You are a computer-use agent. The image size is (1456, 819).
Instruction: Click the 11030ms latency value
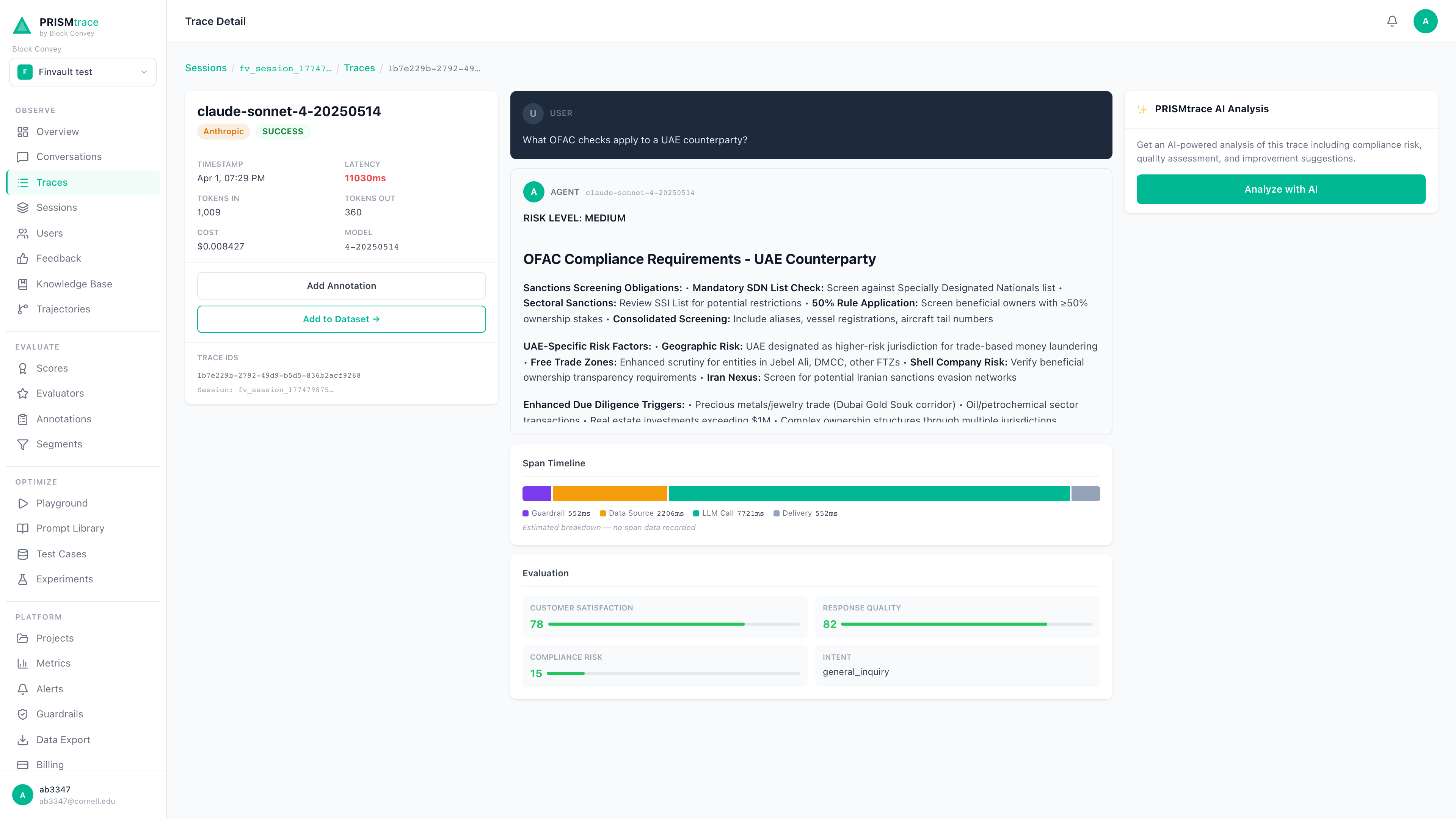tap(365, 178)
